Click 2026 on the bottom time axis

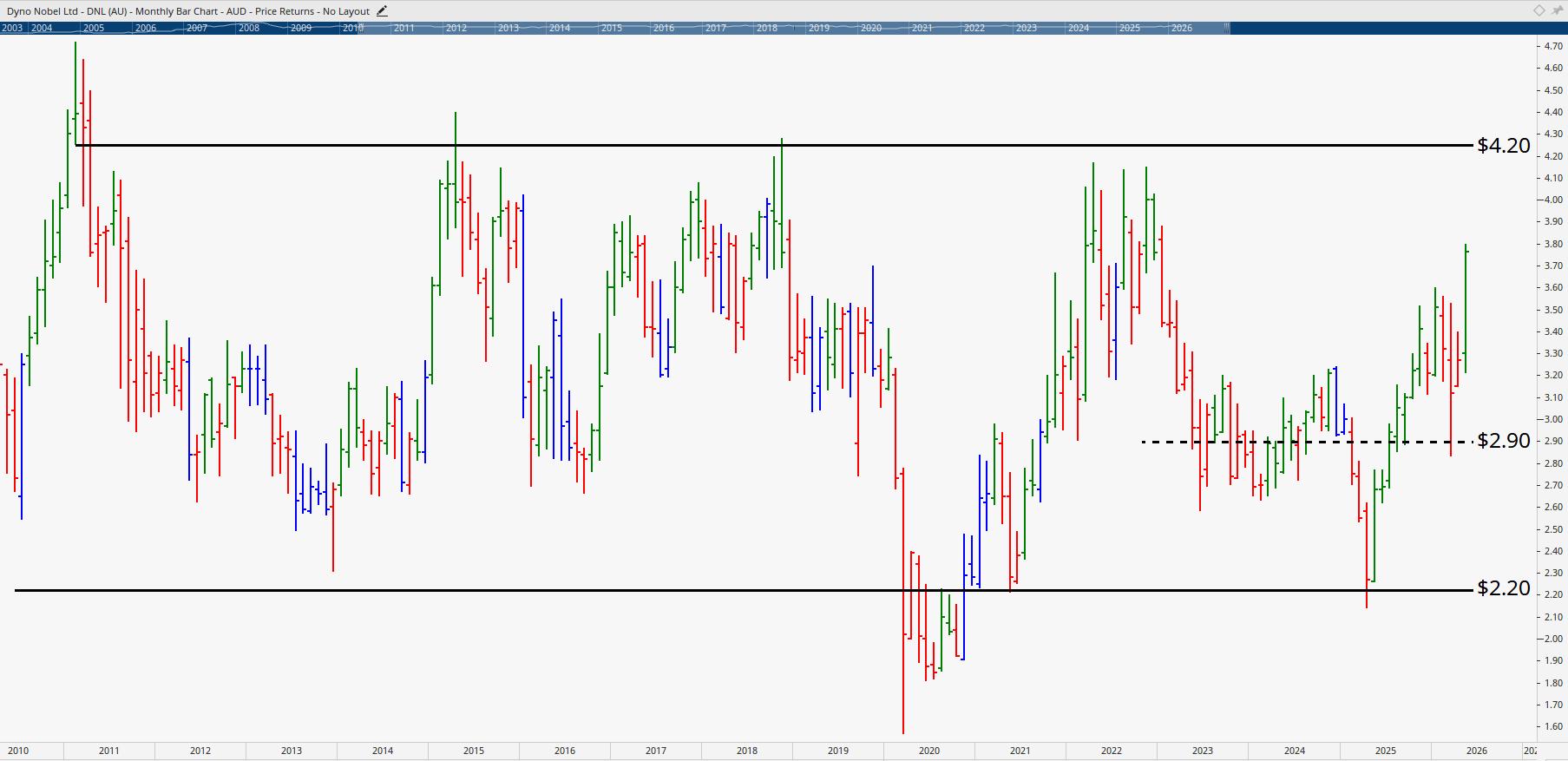click(x=1477, y=751)
